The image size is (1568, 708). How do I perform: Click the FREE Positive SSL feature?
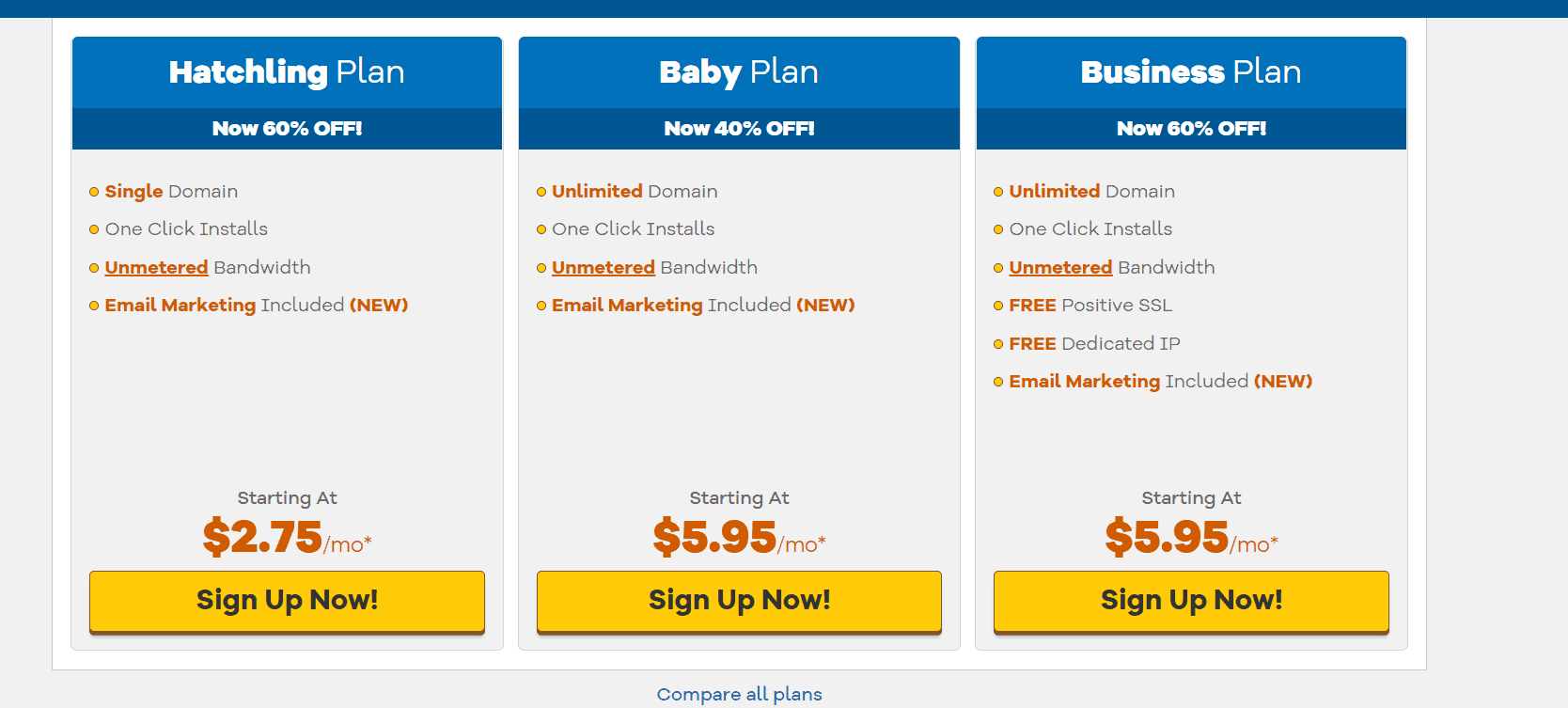coord(1090,306)
